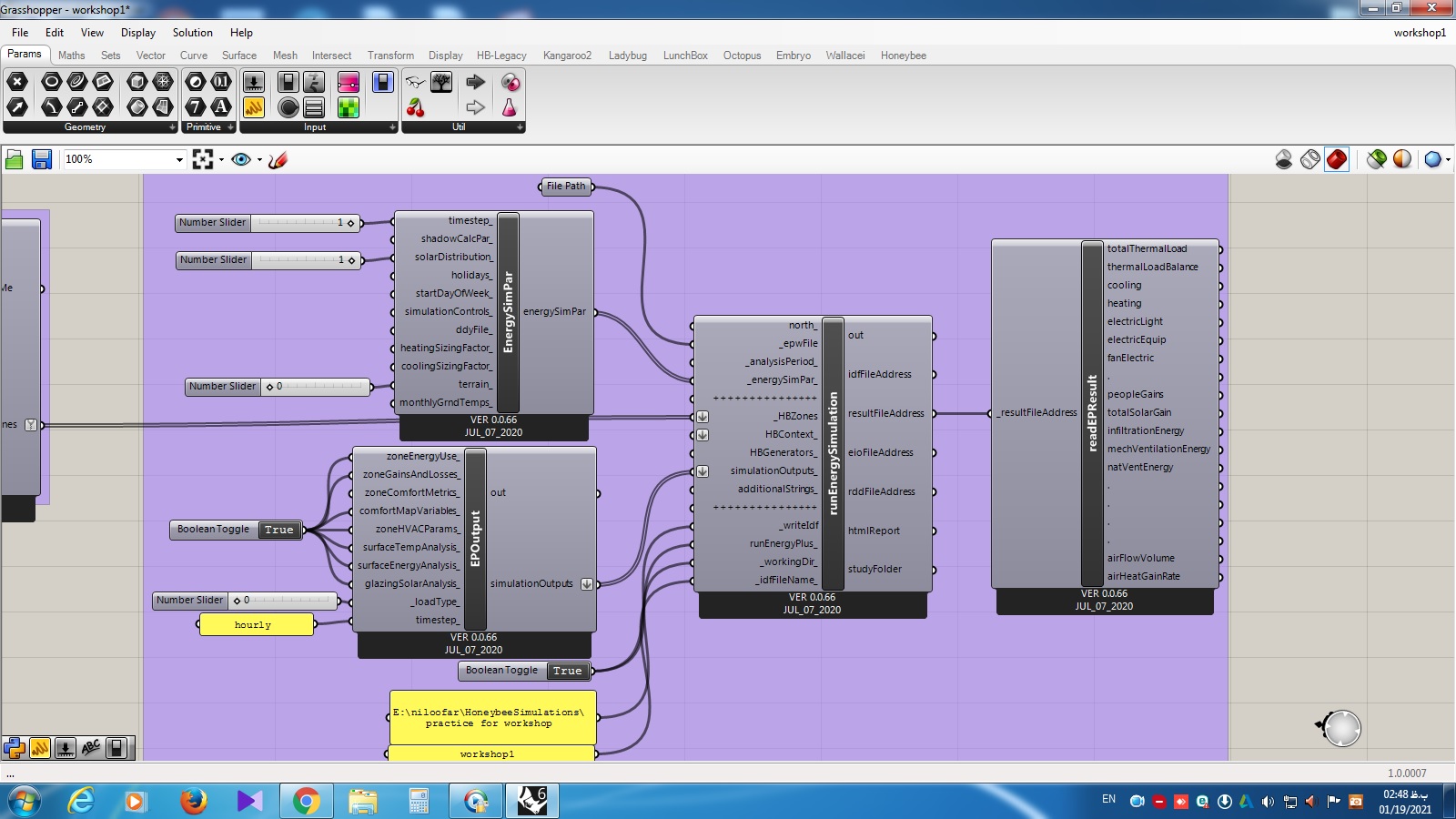Viewport: 1456px width, 819px height.
Task: Open preview mesh quality dropdown arrow
Action: tap(1448, 160)
